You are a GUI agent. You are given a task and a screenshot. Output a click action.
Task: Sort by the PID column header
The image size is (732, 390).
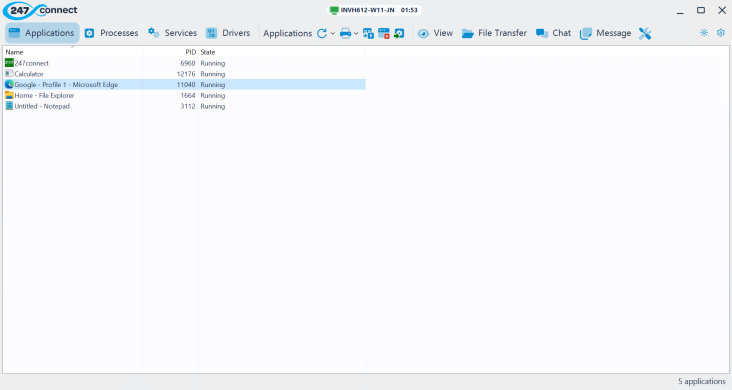(x=170, y=52)
